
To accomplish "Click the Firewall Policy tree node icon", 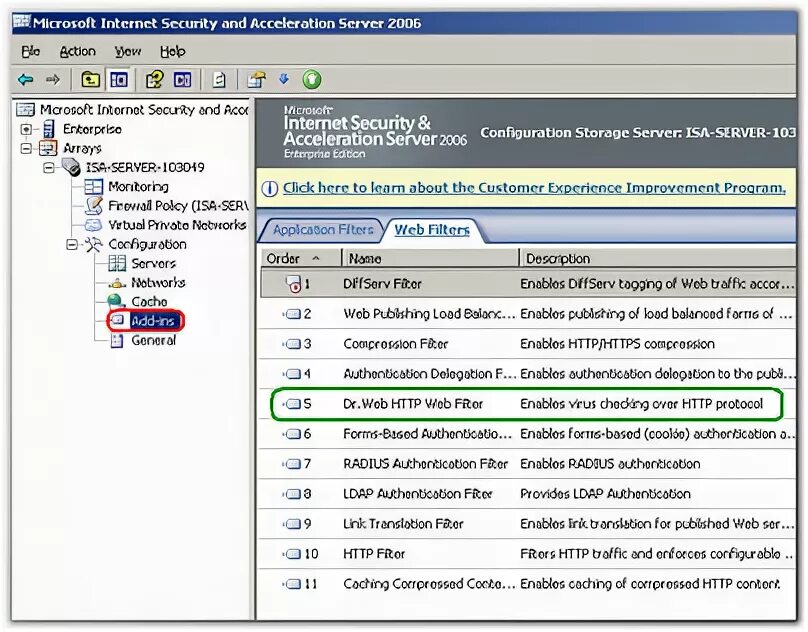I will 94,206.
